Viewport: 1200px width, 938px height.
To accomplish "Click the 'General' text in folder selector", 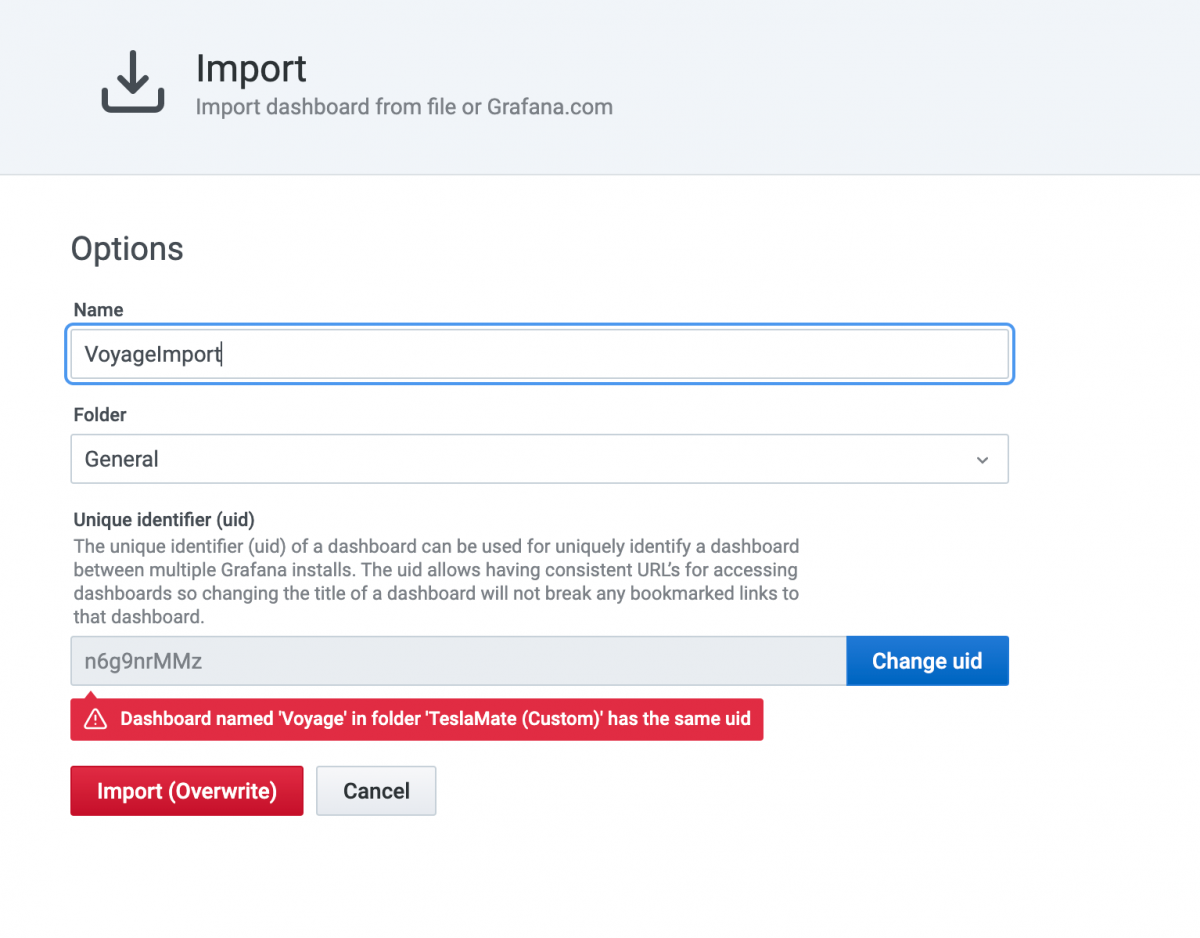I will pos(122,460).
